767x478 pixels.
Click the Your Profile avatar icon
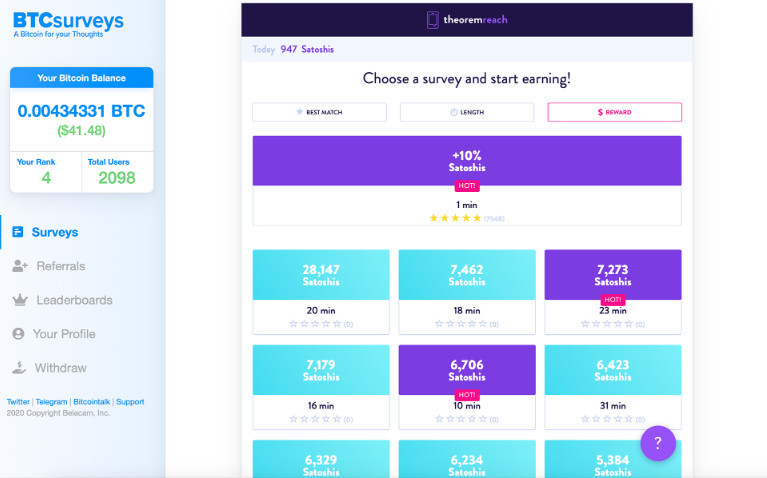click(x=18, y=334)
